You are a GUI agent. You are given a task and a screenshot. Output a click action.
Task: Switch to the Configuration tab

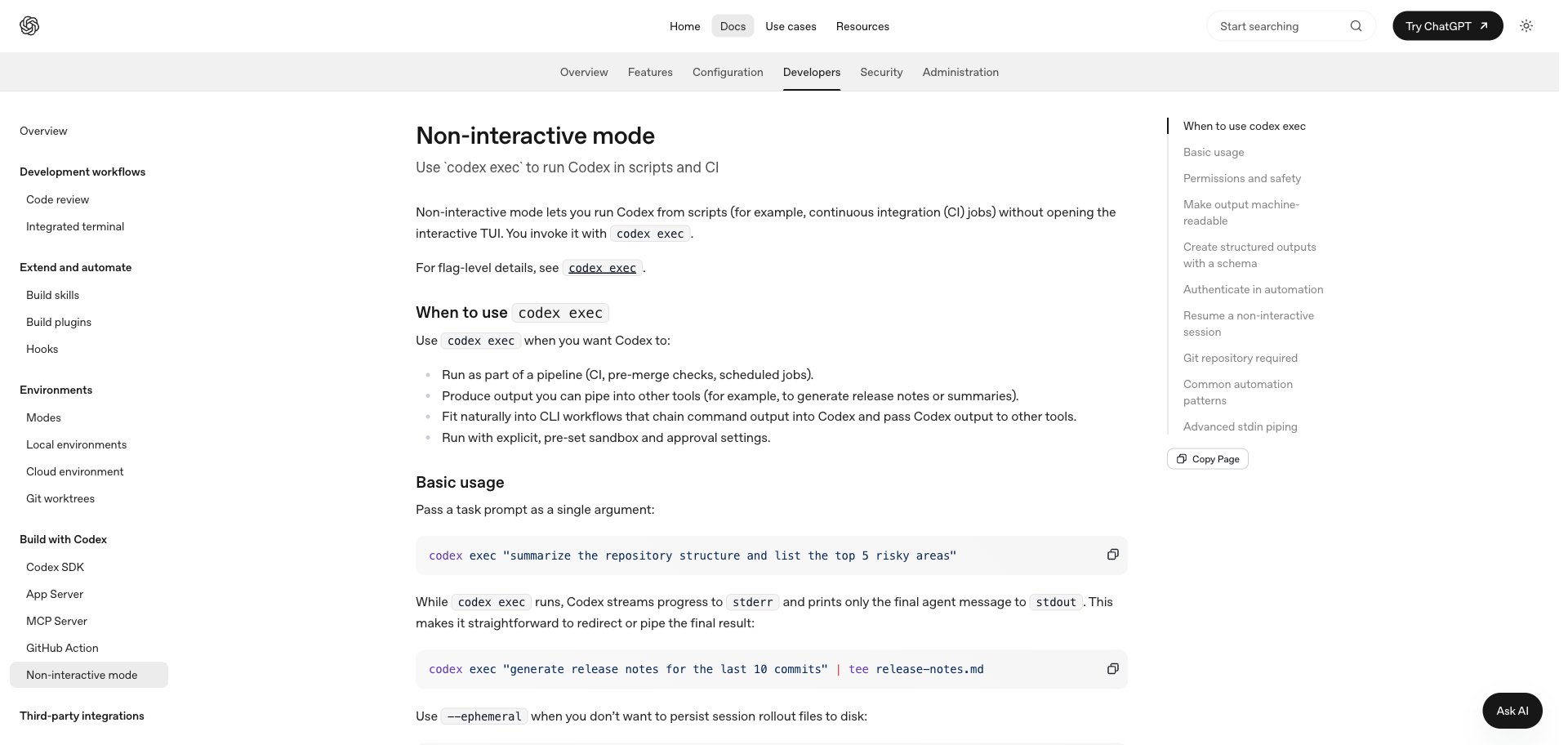[x=728, y=72]
